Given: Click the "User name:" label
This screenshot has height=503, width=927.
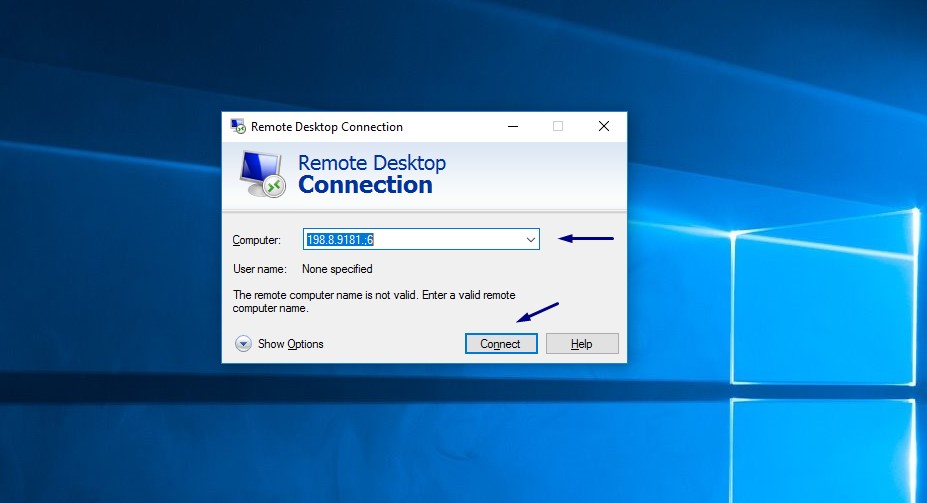Looking at the screenshot, I should click(x=260, y=269).
